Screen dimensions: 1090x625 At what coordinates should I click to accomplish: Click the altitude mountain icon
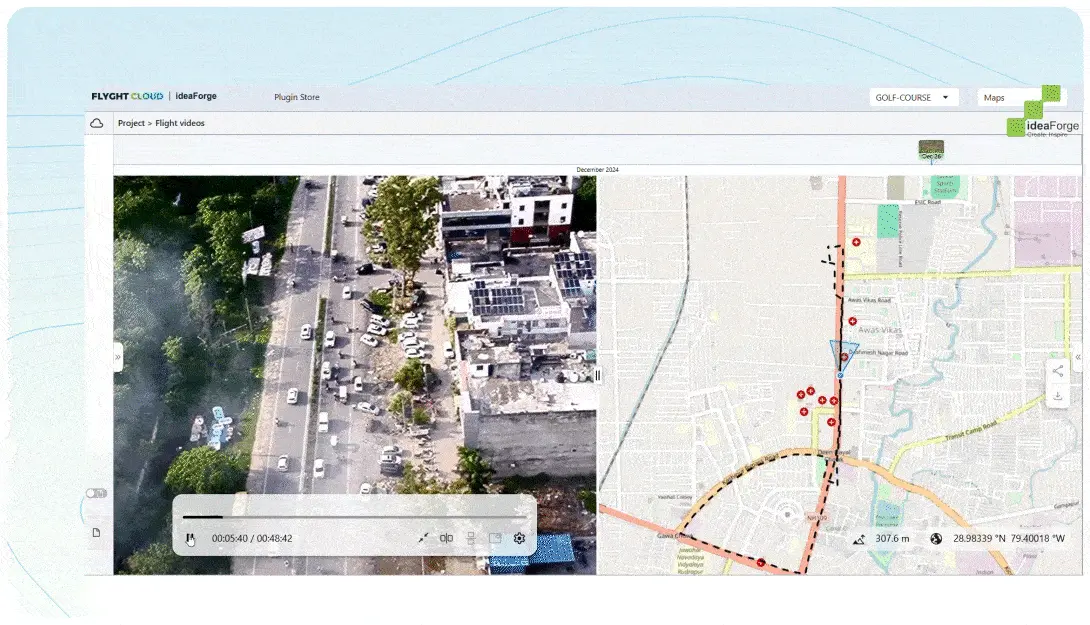click(859, 539)
